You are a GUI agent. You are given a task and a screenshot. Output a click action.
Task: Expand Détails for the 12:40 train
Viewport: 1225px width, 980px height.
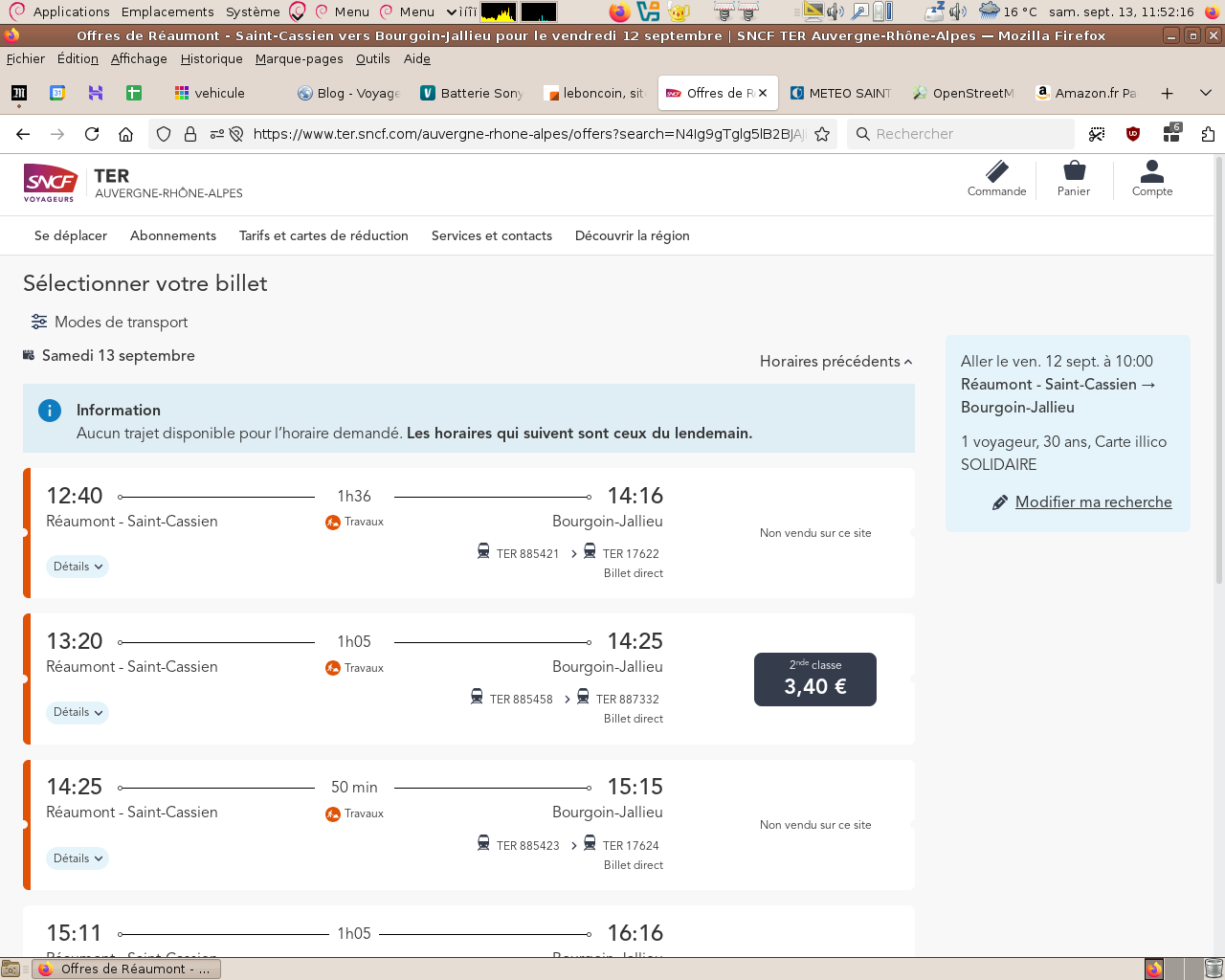[78, 567]
